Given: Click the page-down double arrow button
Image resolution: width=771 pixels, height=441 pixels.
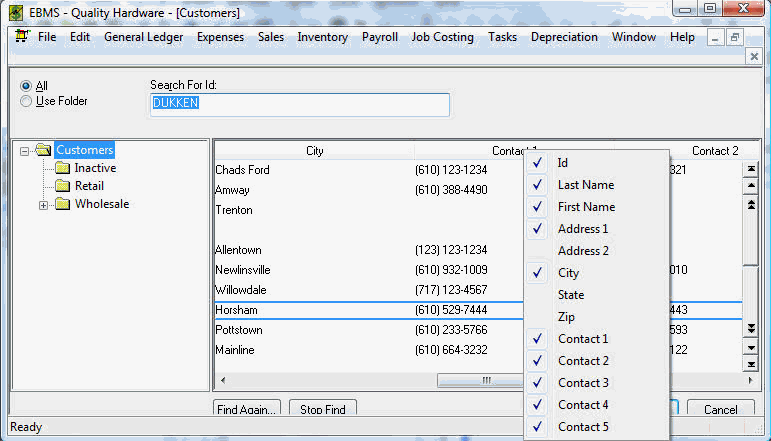Looking at the screenshot, I should coord(751,329).
